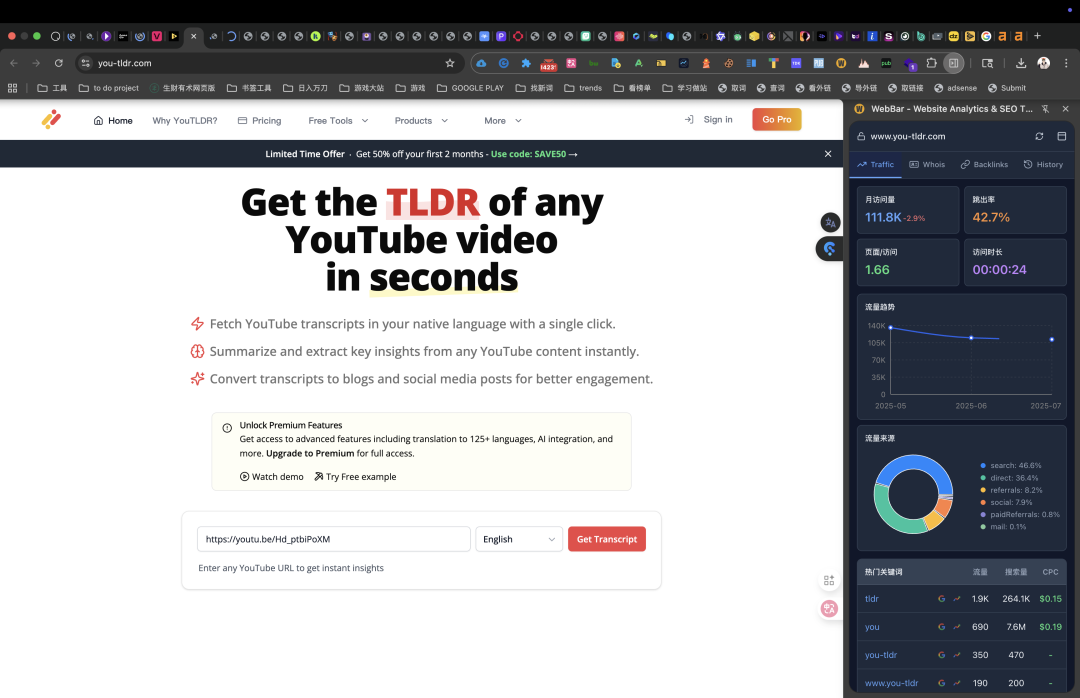Open the trends bookmarks folder

(x=583, y=88)
